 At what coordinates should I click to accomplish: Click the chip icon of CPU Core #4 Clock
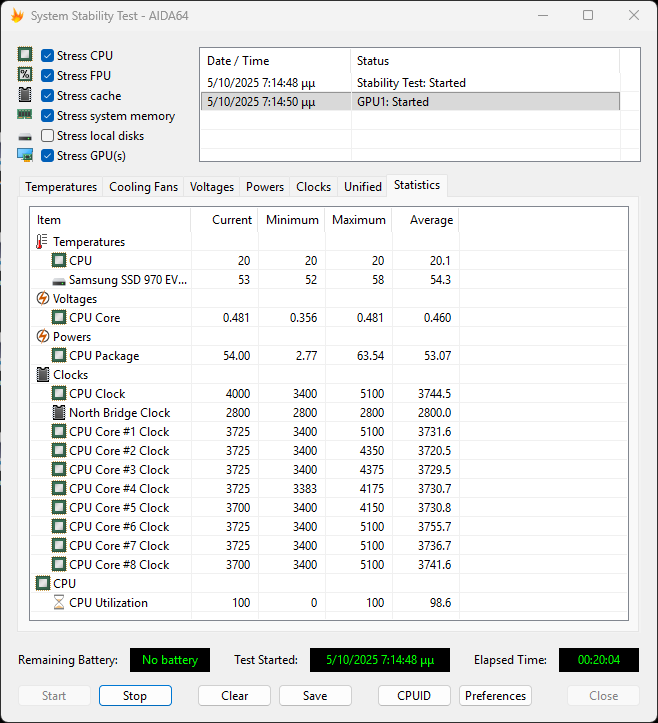point(59,488)
